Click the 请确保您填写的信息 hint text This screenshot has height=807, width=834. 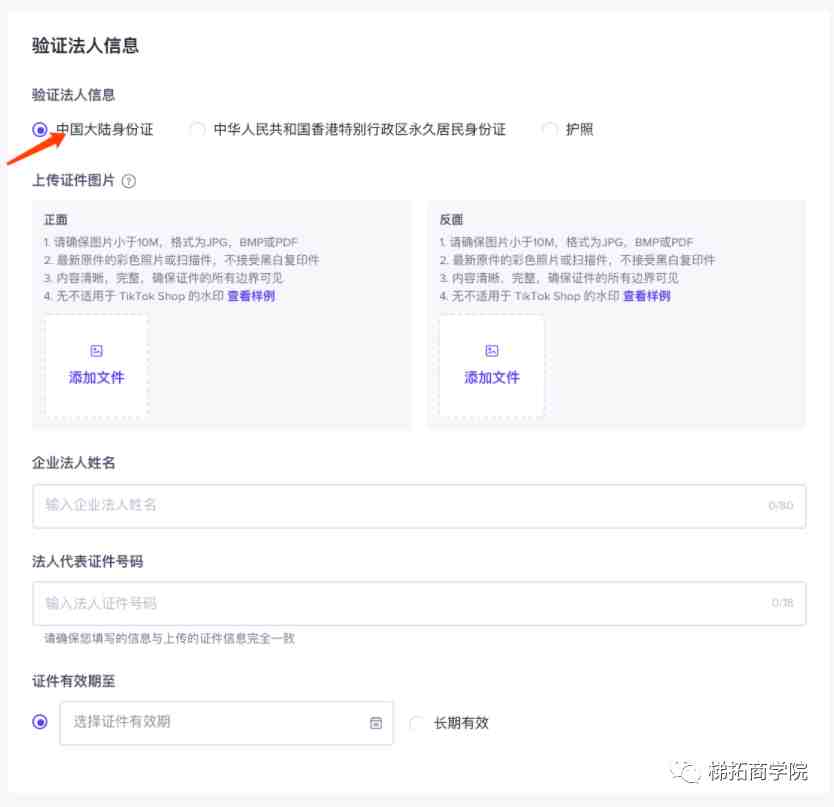tap(169, 638)
